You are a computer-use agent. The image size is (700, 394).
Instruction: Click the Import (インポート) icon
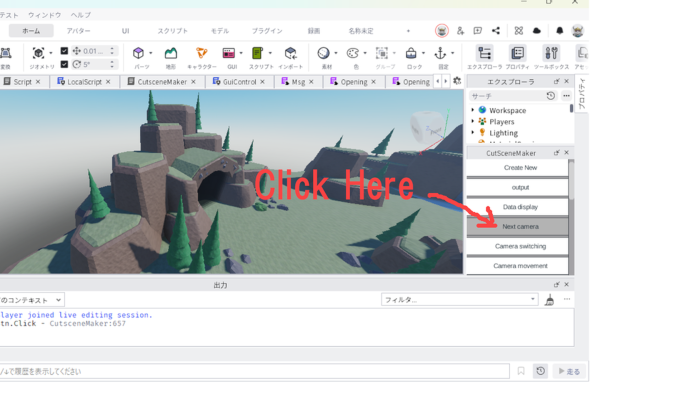click(x=291, y=53)
